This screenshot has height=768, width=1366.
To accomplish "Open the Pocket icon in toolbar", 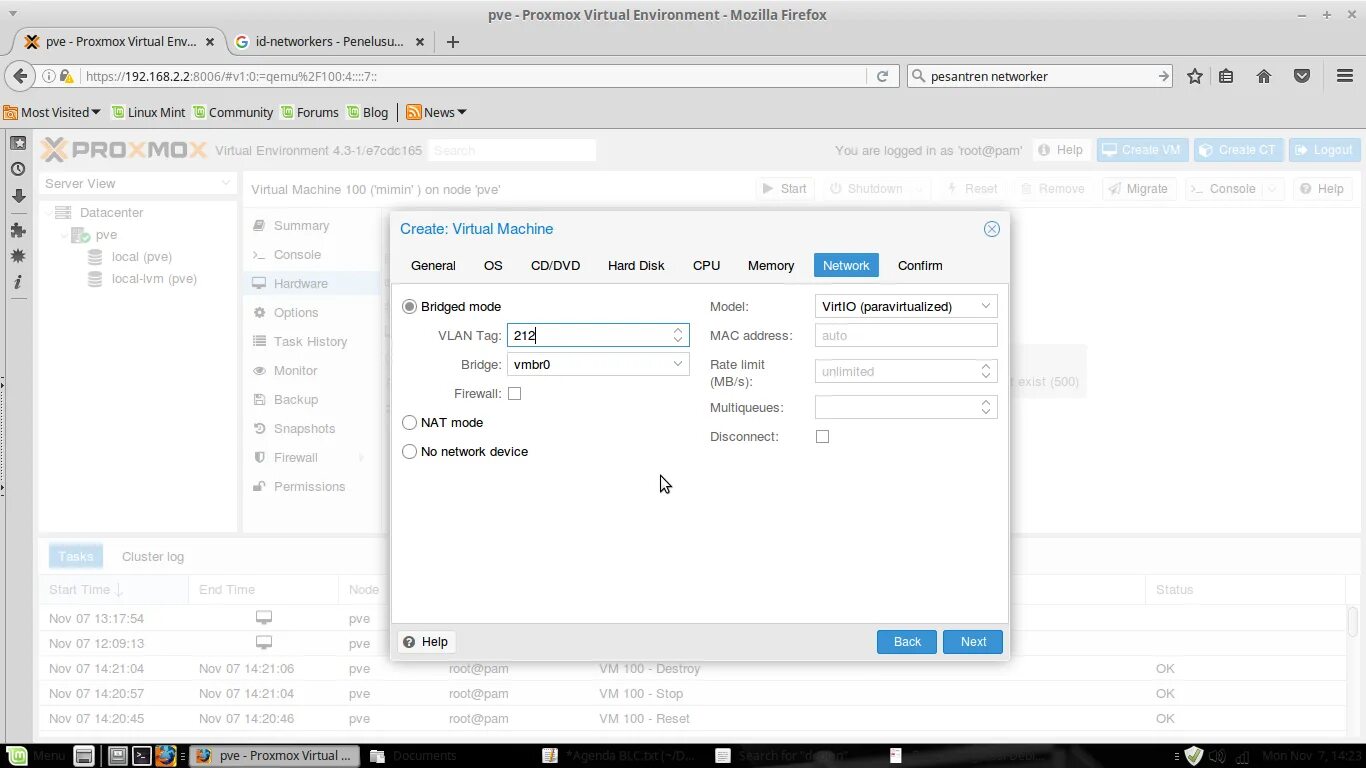I will pos(1301,76).
